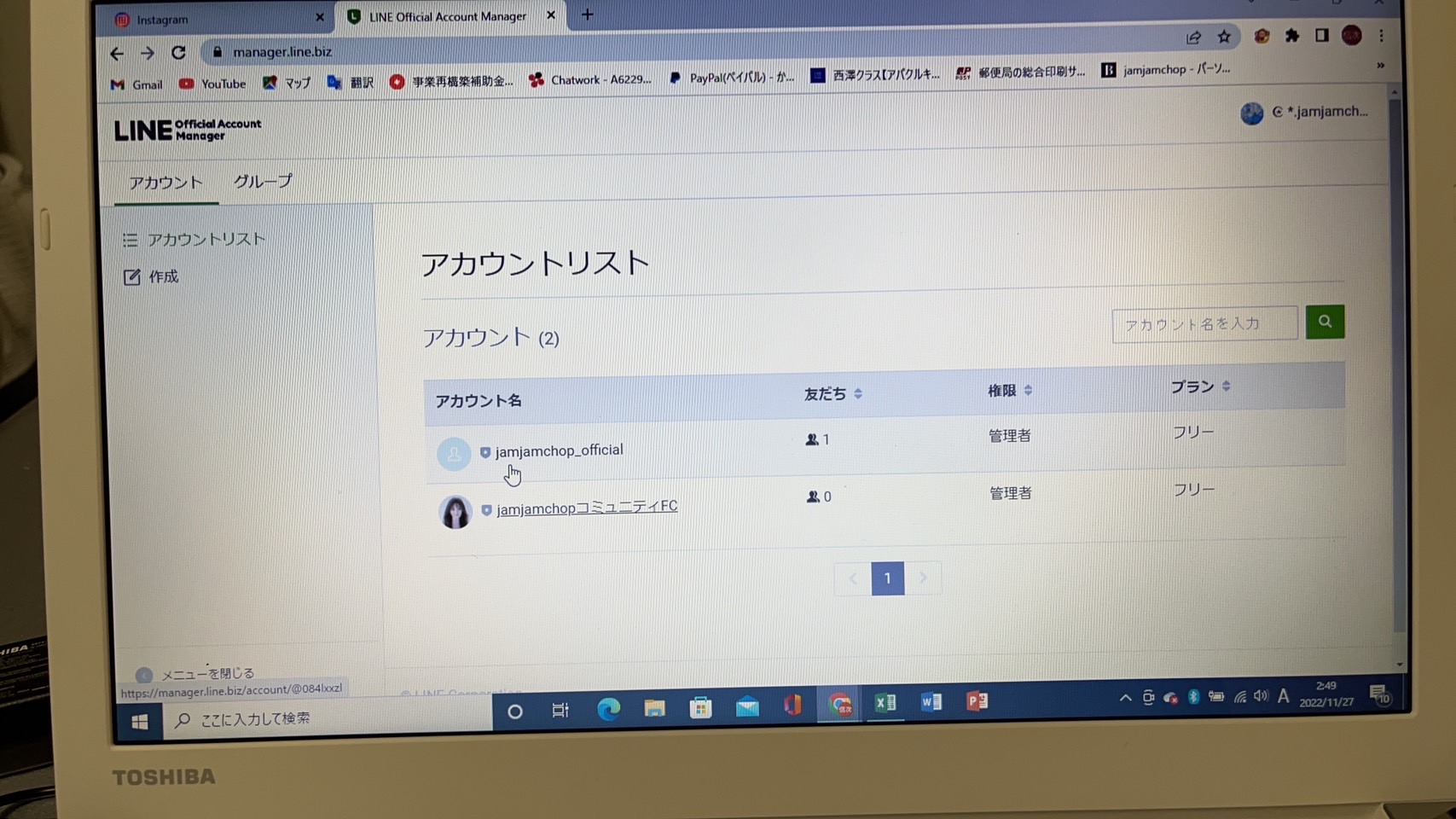
Task: Open File Explorer from taskbar
Action: click(654, 707)
